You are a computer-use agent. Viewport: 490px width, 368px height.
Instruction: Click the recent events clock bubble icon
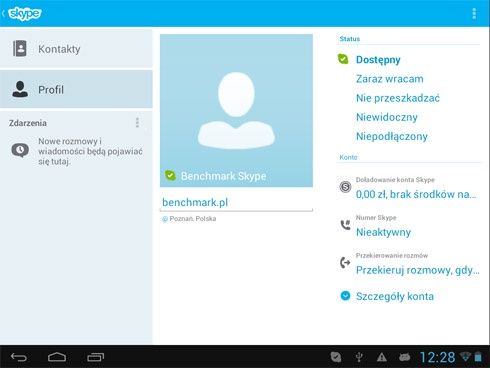coord(20,150)
